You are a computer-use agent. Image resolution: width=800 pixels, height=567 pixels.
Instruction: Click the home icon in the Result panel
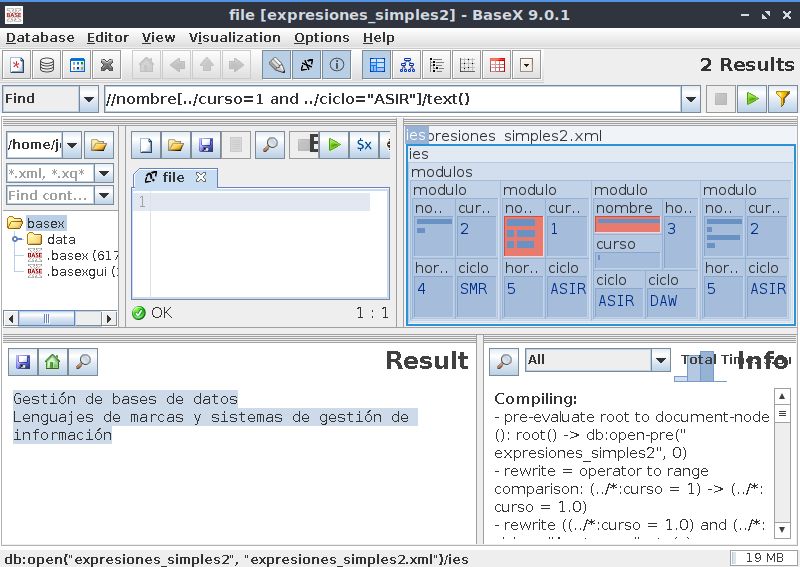[53, 362]
